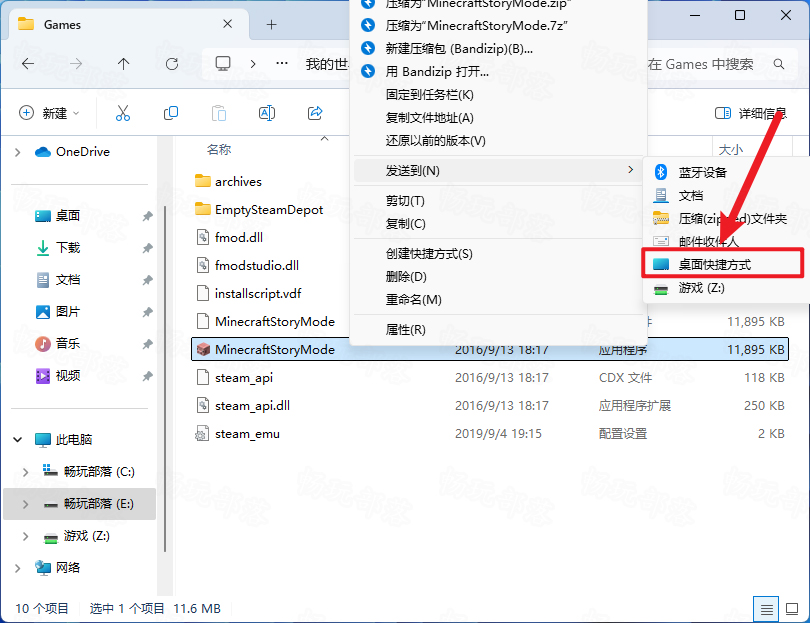Expand the 畅玩部落 (C:) drive node
810x623 pixels.
tap(25, 472)
